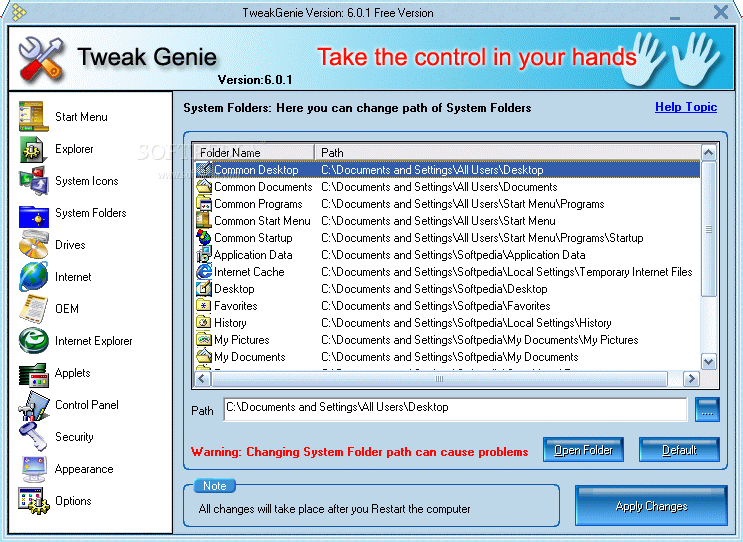Click the OEM document icon
The height and width of the screenshot is (542, 743).
[34, 308]
